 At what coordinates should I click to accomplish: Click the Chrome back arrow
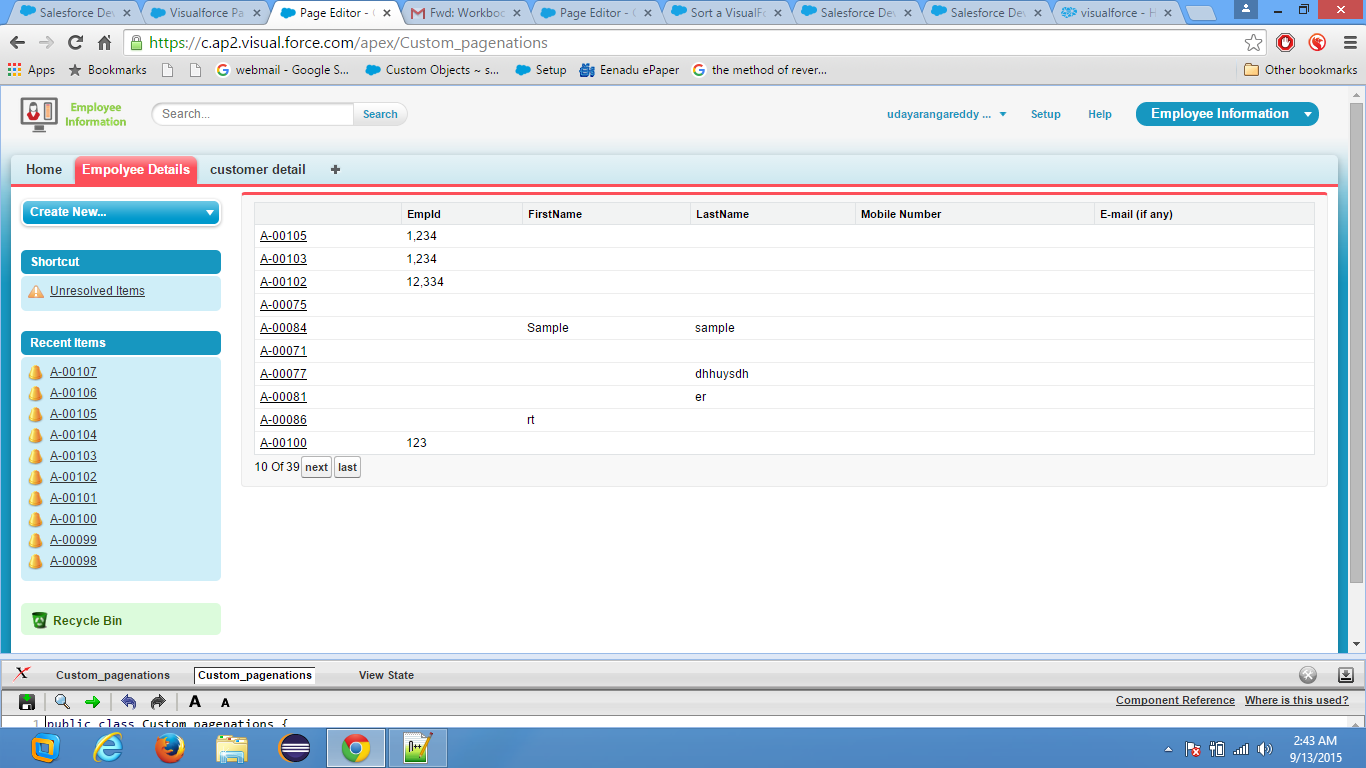[17, 43]
